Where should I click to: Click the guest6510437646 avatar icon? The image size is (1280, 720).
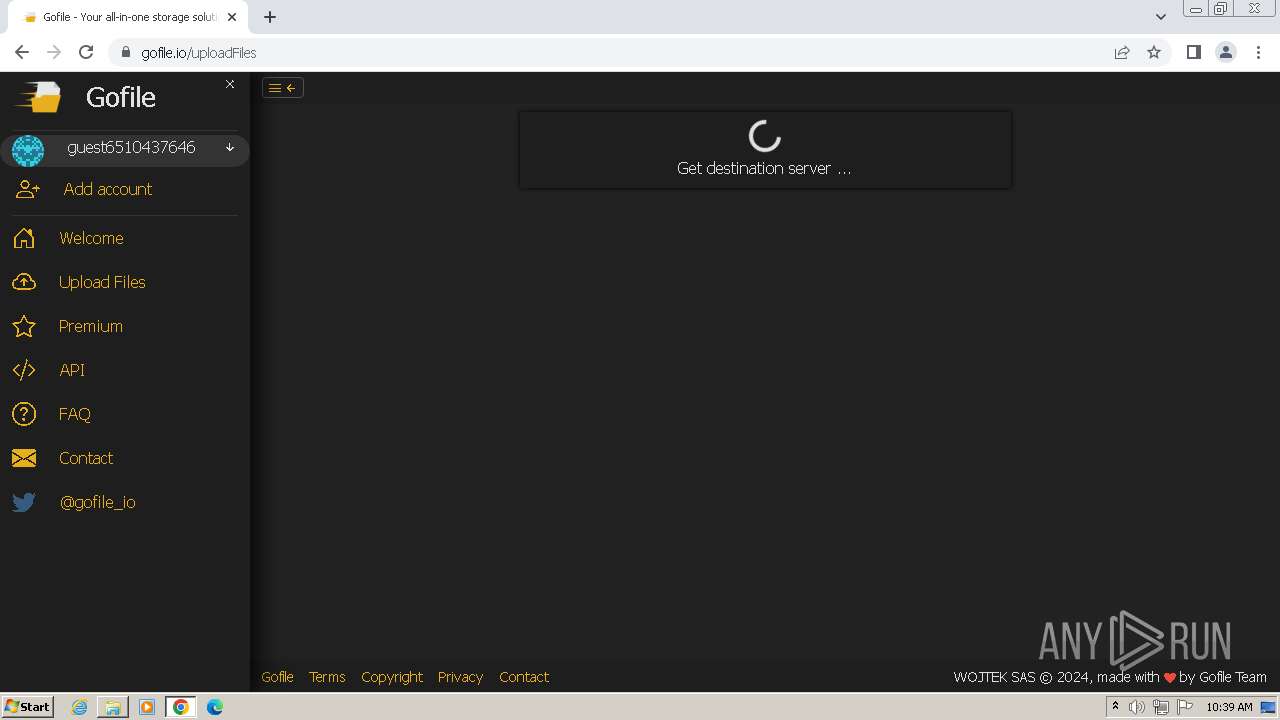28,150
